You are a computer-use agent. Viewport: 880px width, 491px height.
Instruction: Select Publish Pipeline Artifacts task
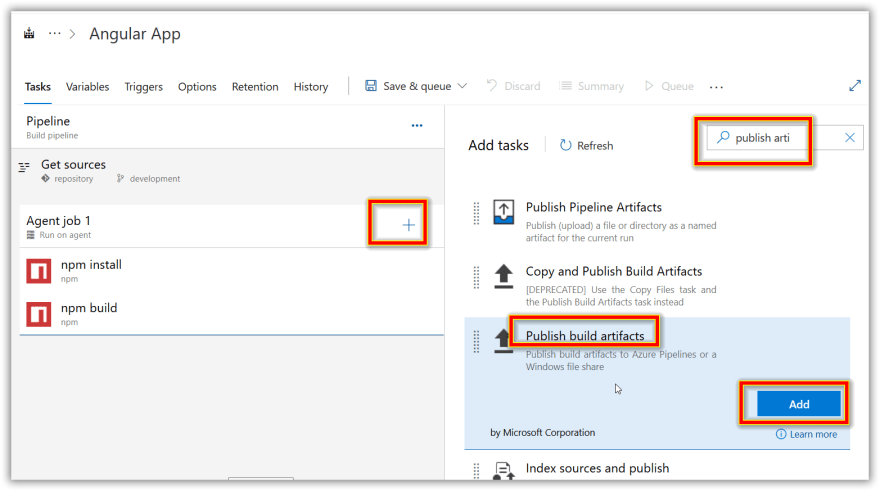(594, 207)
